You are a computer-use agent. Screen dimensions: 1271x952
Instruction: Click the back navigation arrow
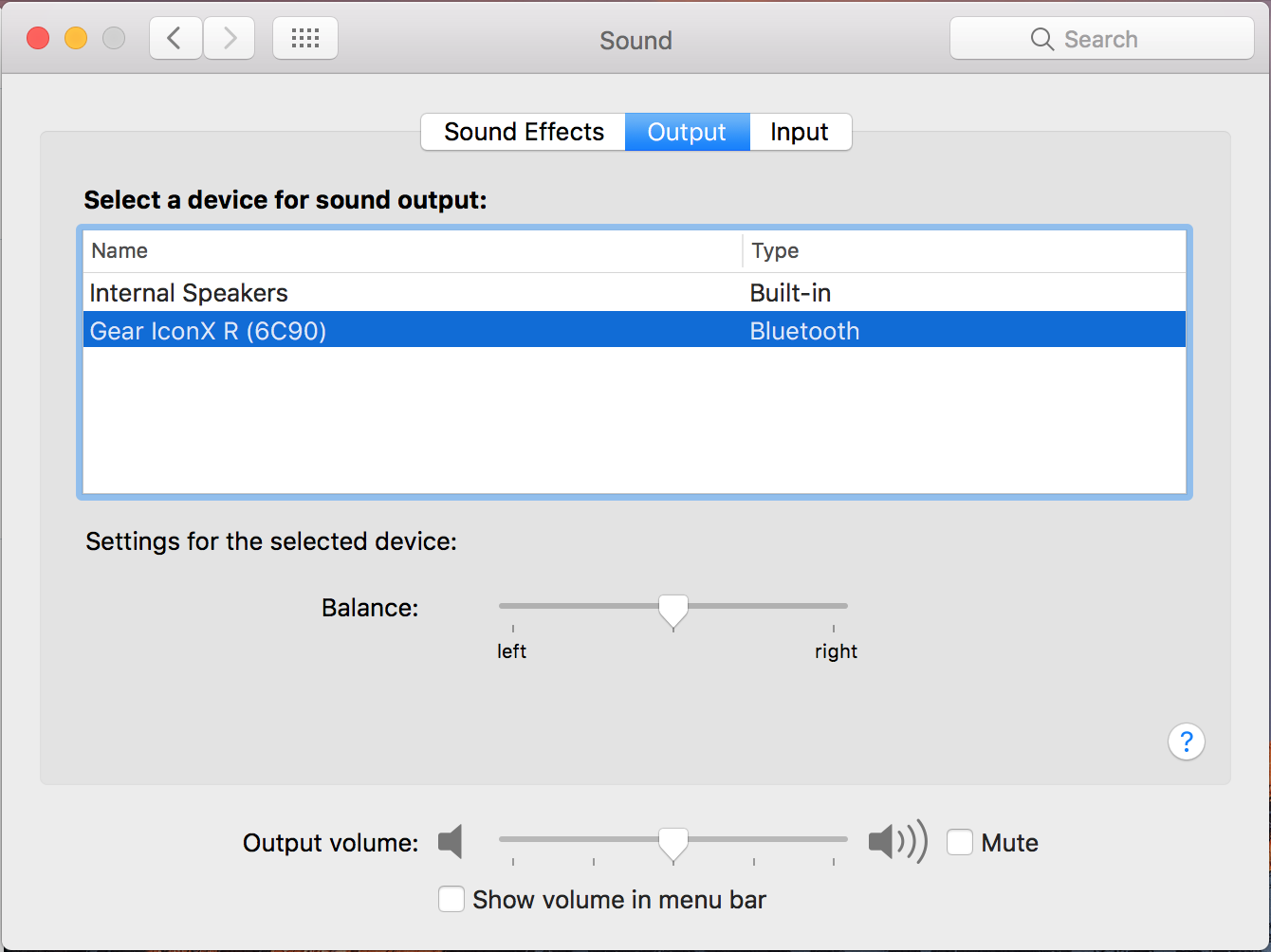[x=175, y=39]
